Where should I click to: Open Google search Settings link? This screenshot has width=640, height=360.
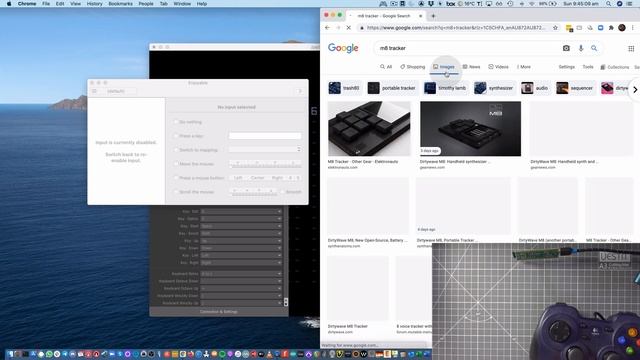point(567,67)
